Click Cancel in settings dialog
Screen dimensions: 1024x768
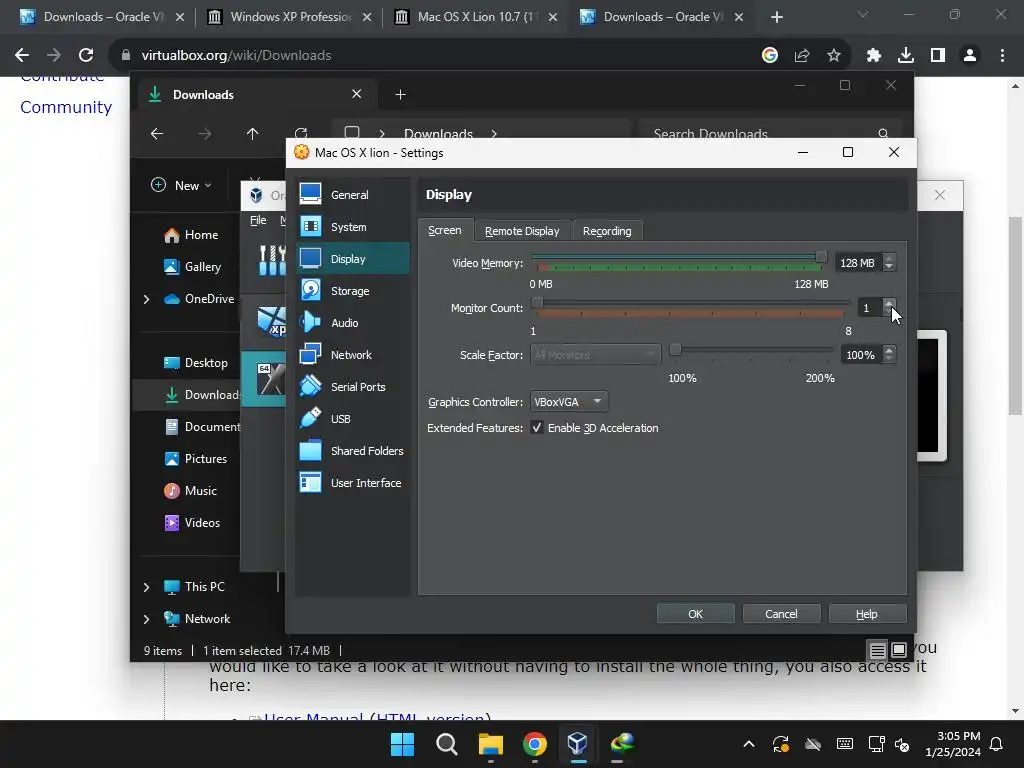click(781, 614)
